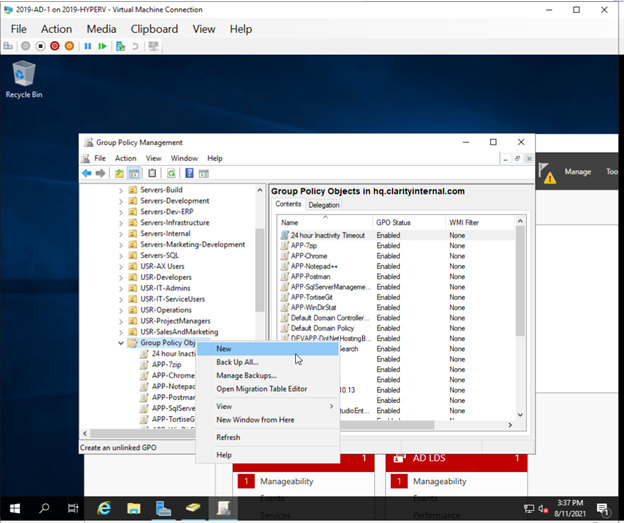Click the Forward arrow in Group Policy Management

(x=100, y=173)
